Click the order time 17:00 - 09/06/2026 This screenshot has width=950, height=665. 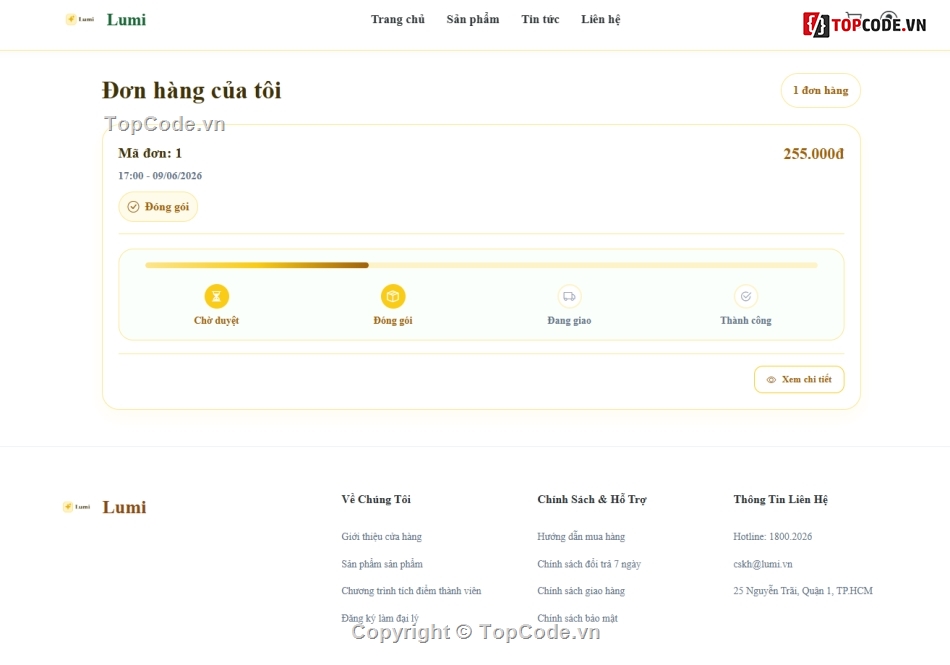[x=160, y=176]
